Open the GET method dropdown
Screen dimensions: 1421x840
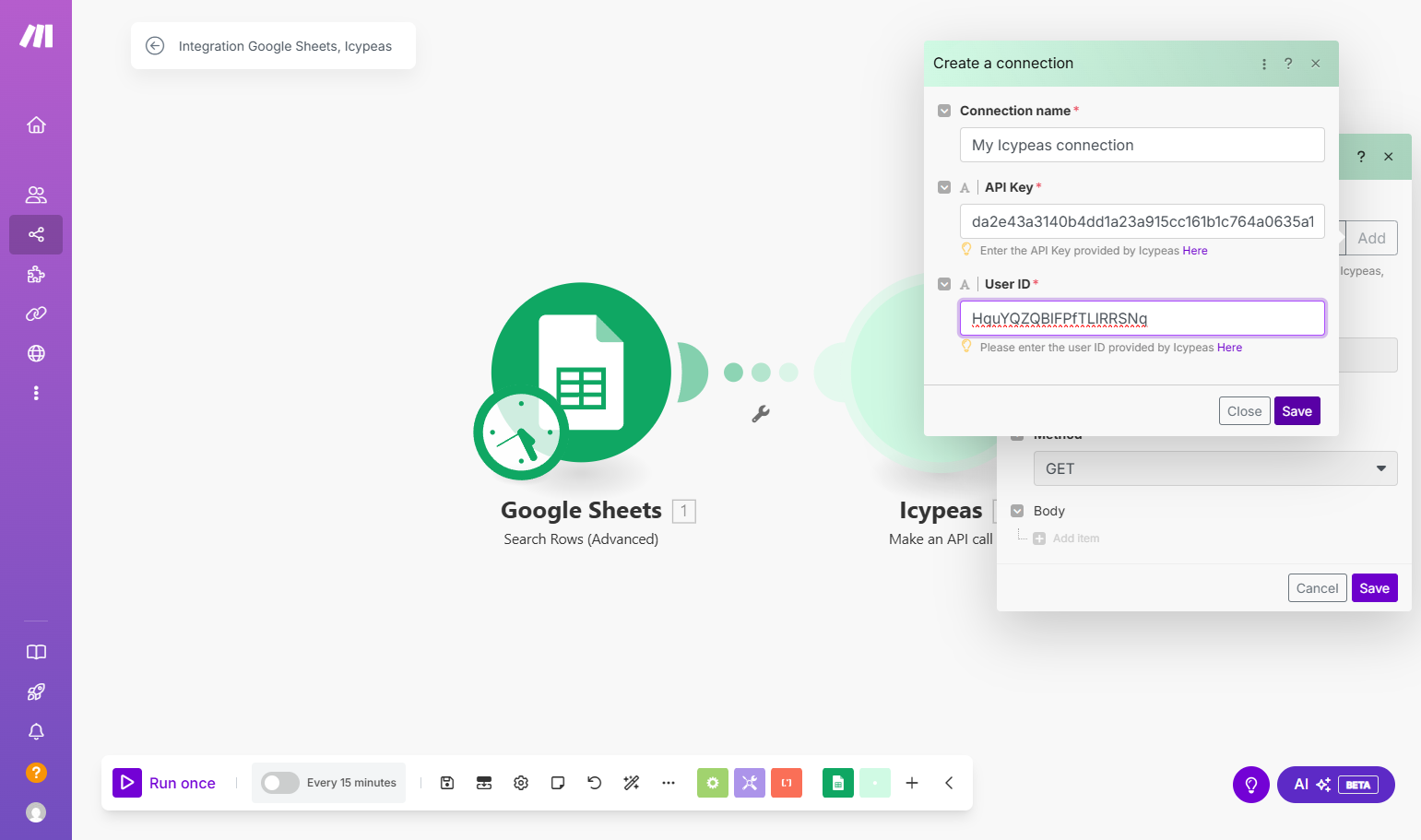tap(1215, 468)
